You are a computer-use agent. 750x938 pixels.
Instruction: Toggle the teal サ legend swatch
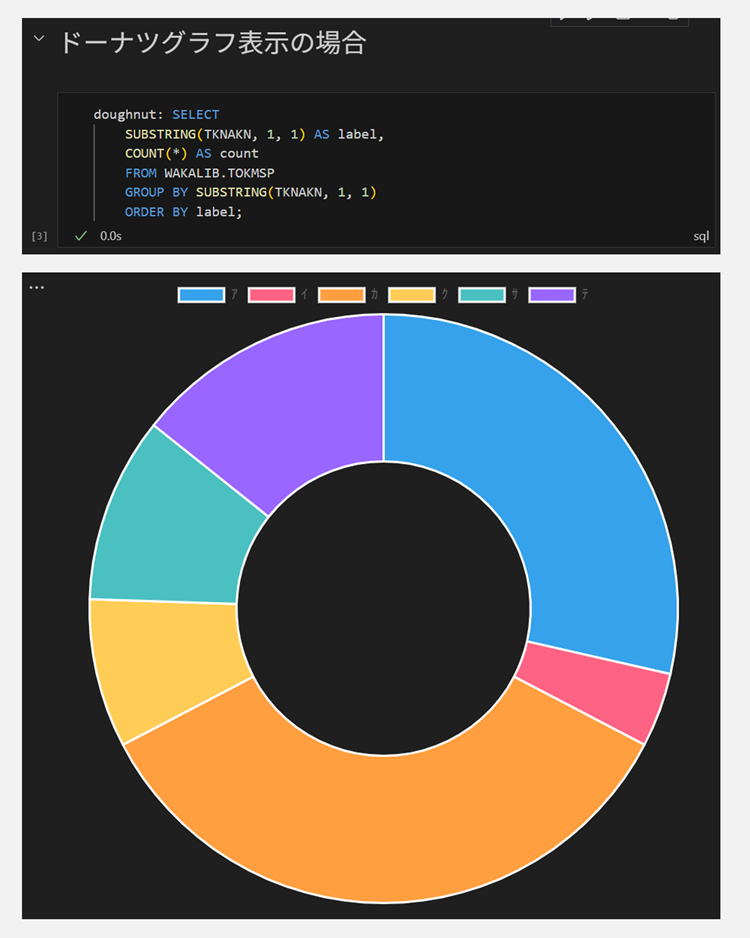coord(482,295)
